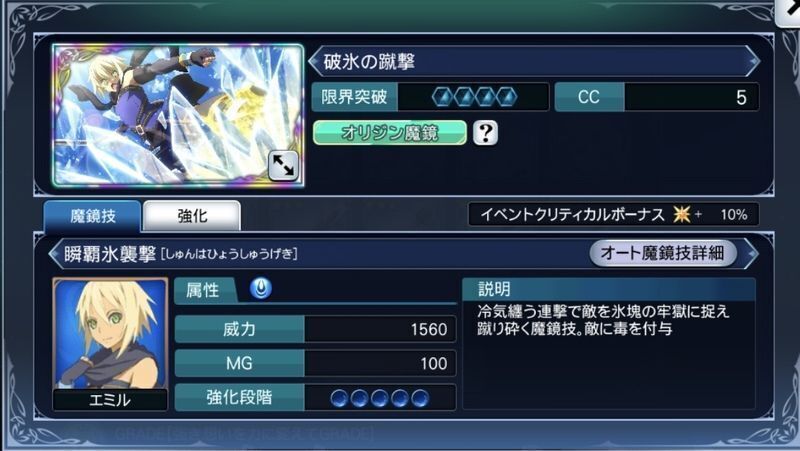Image resolution: width=800 pixels, height=451 pixels.
Task: Show previous arte using left arrow beside 瞬覇氷襲撃
Action: [x=55, y=254]
